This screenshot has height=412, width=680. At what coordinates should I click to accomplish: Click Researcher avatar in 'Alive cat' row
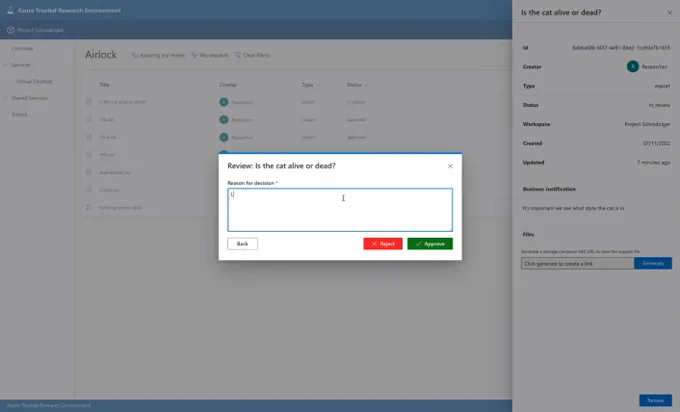pos(224,137)
